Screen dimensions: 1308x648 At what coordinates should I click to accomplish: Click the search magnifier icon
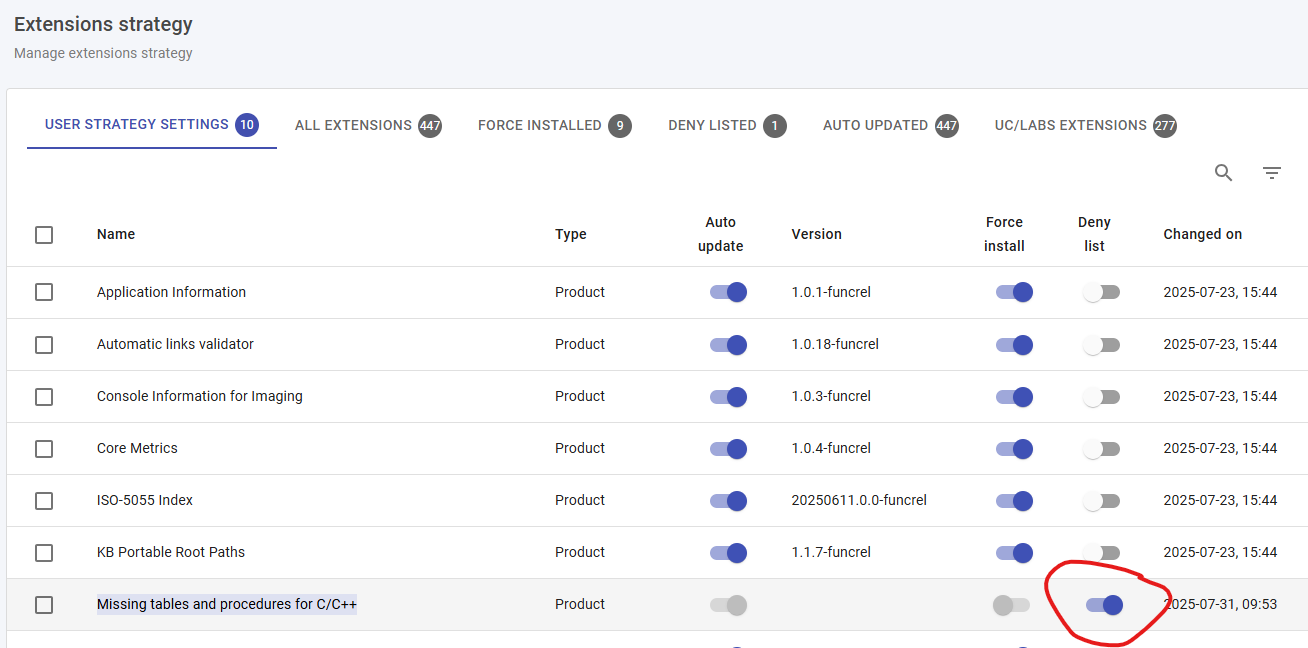pos(1223,173)
